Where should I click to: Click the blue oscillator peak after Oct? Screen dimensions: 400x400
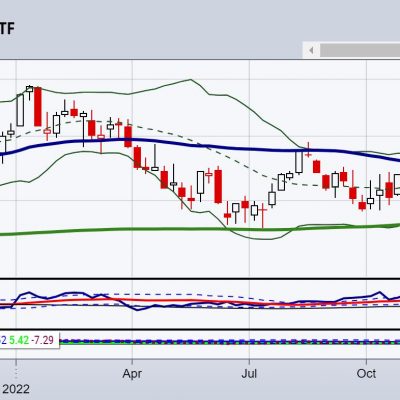pyautogui.click(x=379, y=292)
